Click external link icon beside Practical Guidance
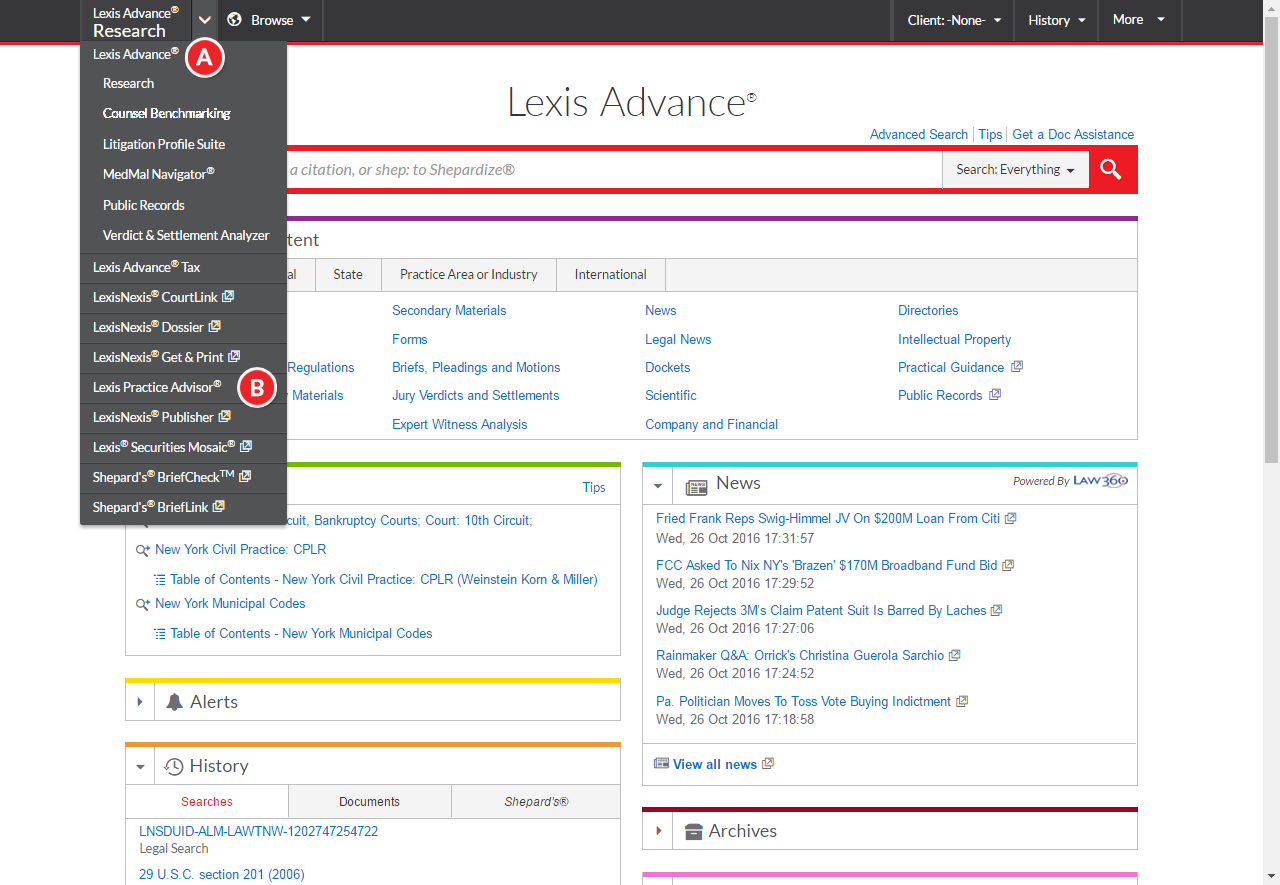 pyautogui.click(x=1017, y=367)
